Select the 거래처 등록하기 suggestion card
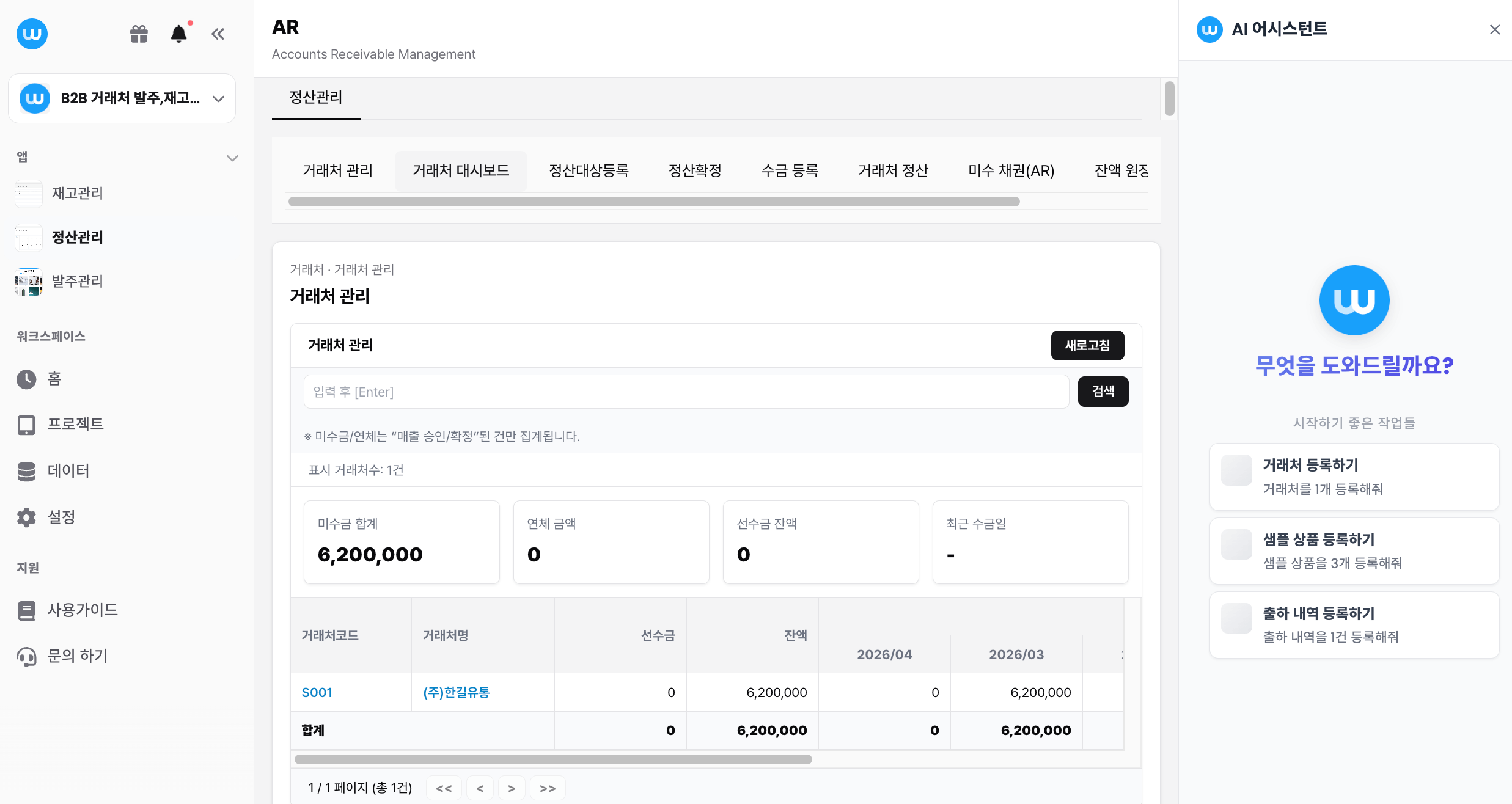The height and width of the screenshot is (804, 1512). point(1353,477)
